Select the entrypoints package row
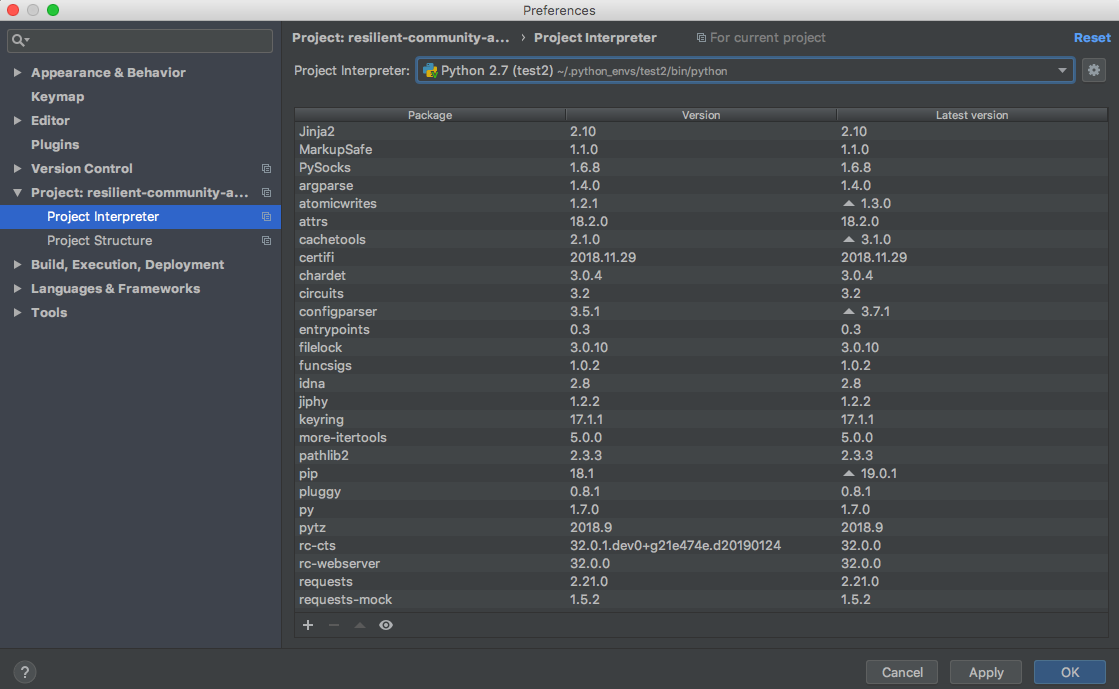The width and height of the screenshot is (1119, 689). (x=701, y=329)
